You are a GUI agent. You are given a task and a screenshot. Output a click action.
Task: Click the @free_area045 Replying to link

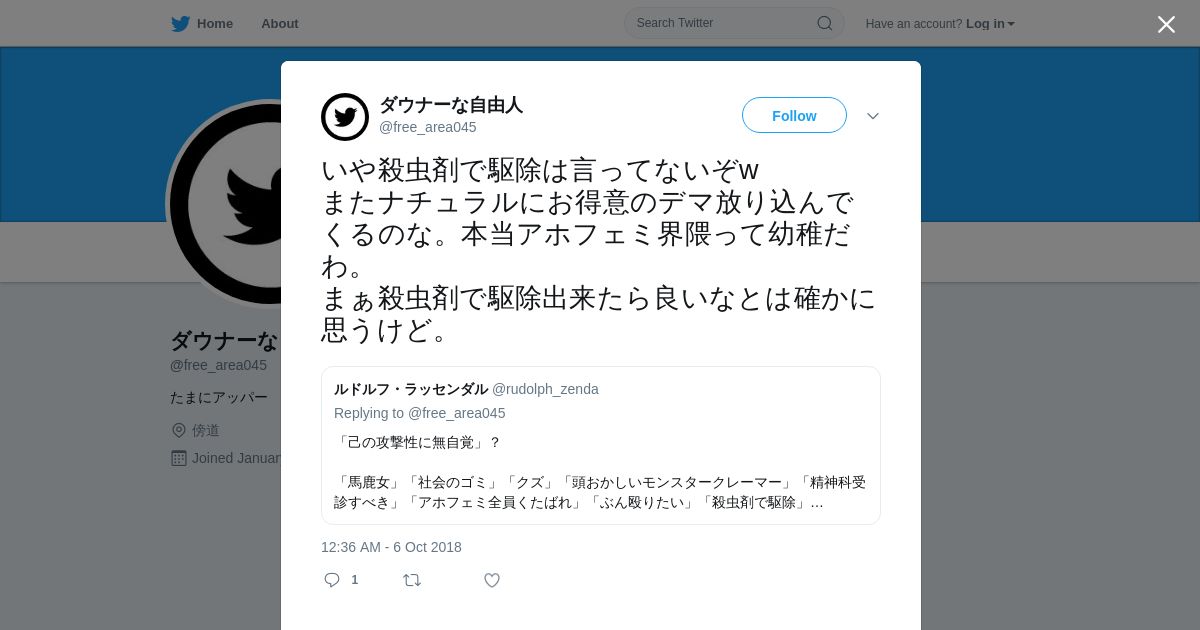point(457,413)
